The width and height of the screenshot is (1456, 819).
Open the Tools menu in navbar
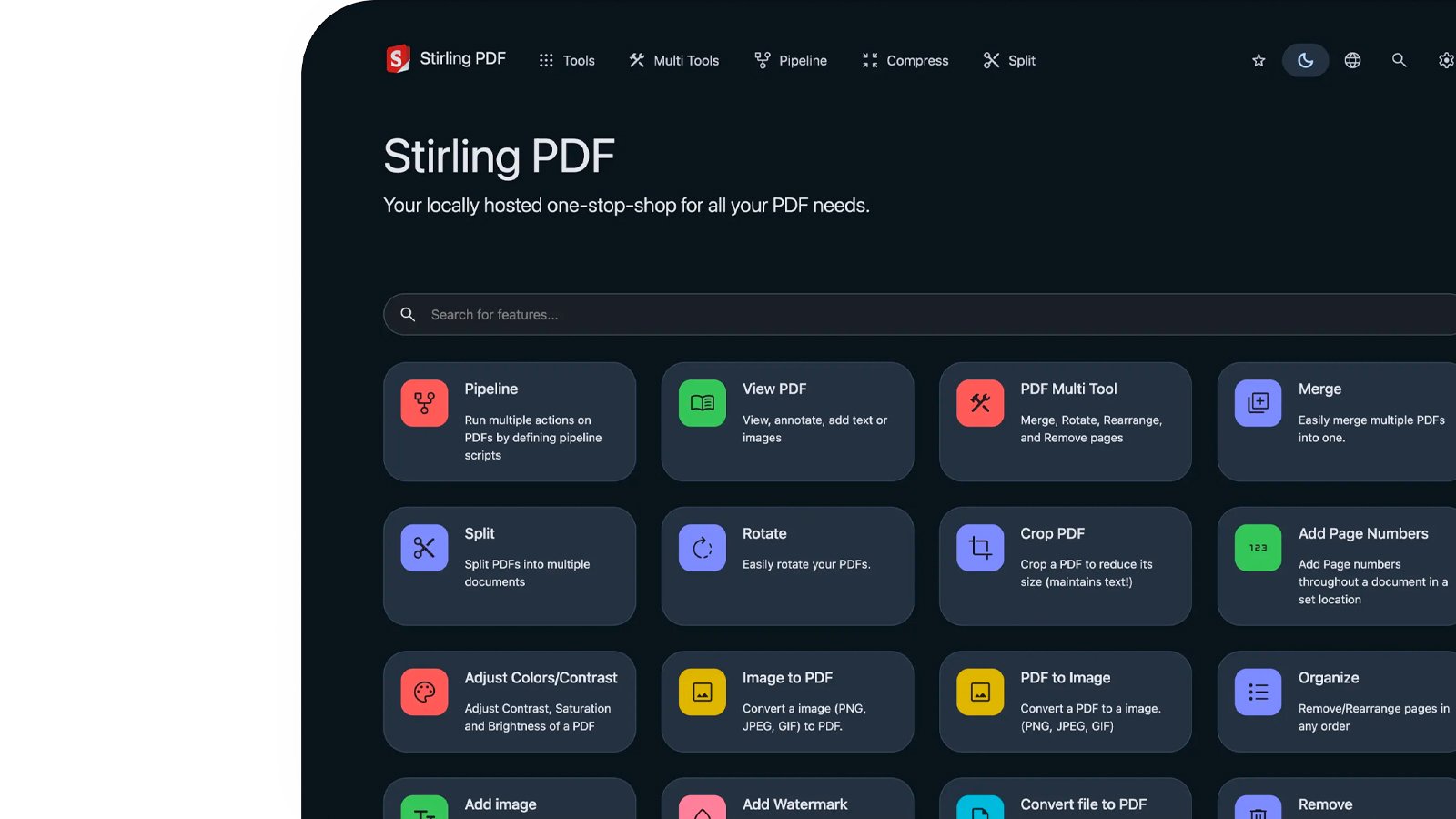pos(566,60)
